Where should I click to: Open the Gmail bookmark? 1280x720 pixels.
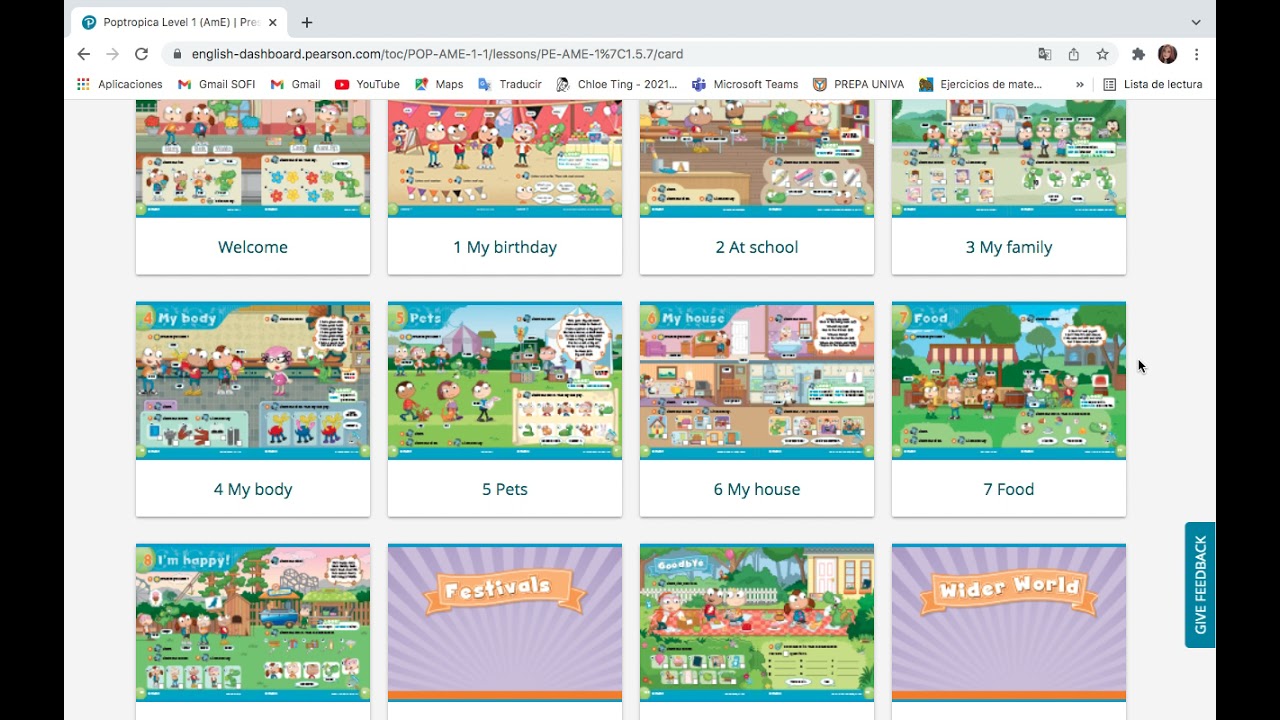pyautogui.click(x=295, y=84)
